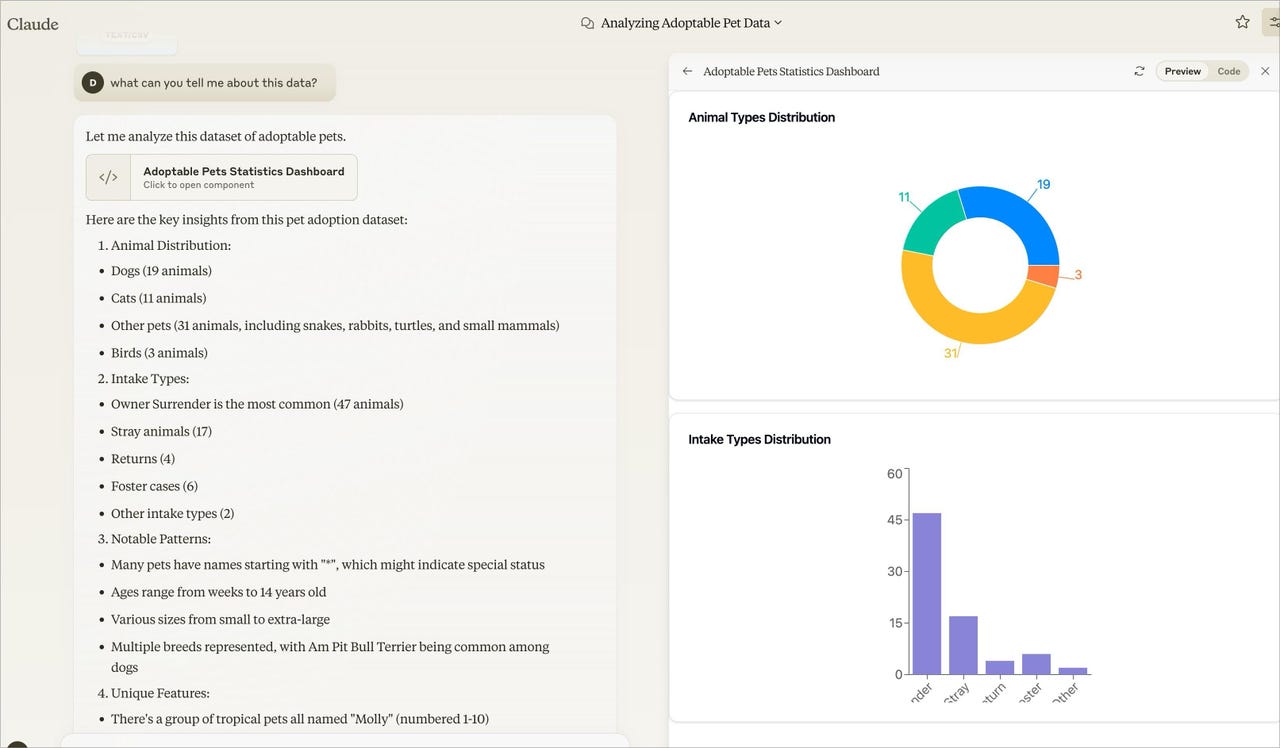The width and height of the screenshot is (1280, 748).
Task: Open chat controls settings icon
Action: click(1271, 22)
